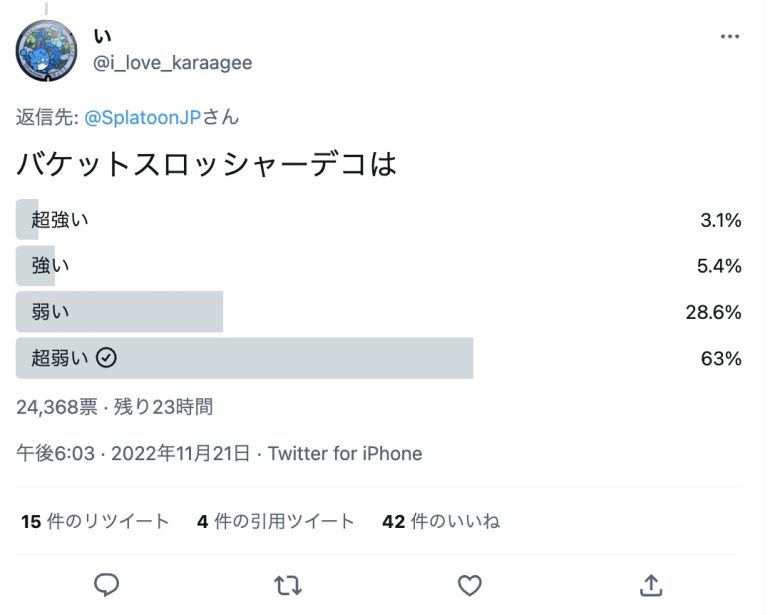View the 4 件の引用ツイート list
The width and height of the screenshot is (780, 615).
coord(276,521)
